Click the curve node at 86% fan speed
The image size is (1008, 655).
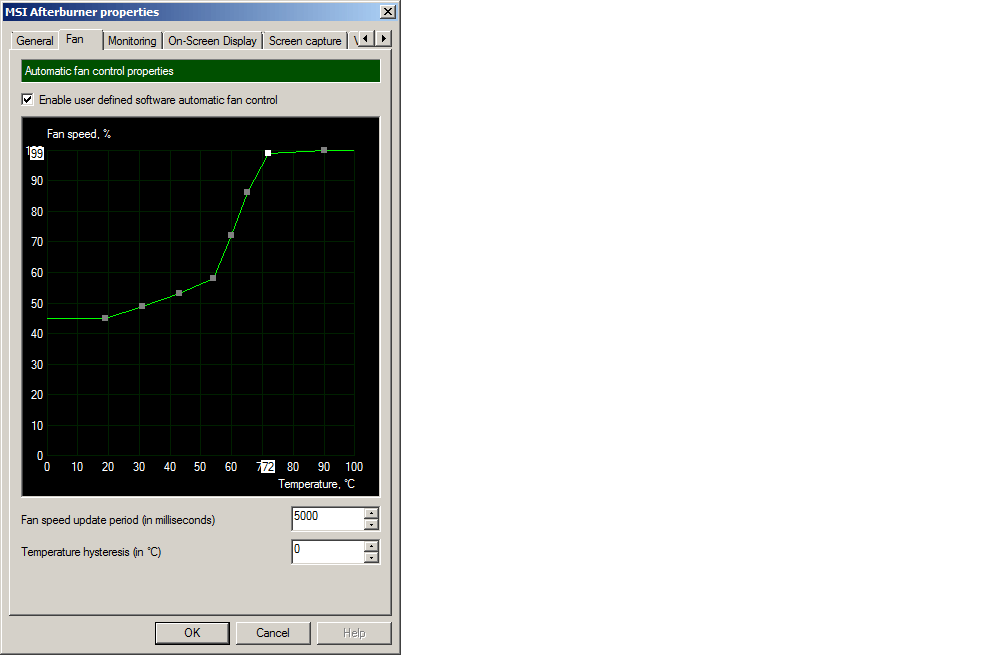click(x=247, y=192)
